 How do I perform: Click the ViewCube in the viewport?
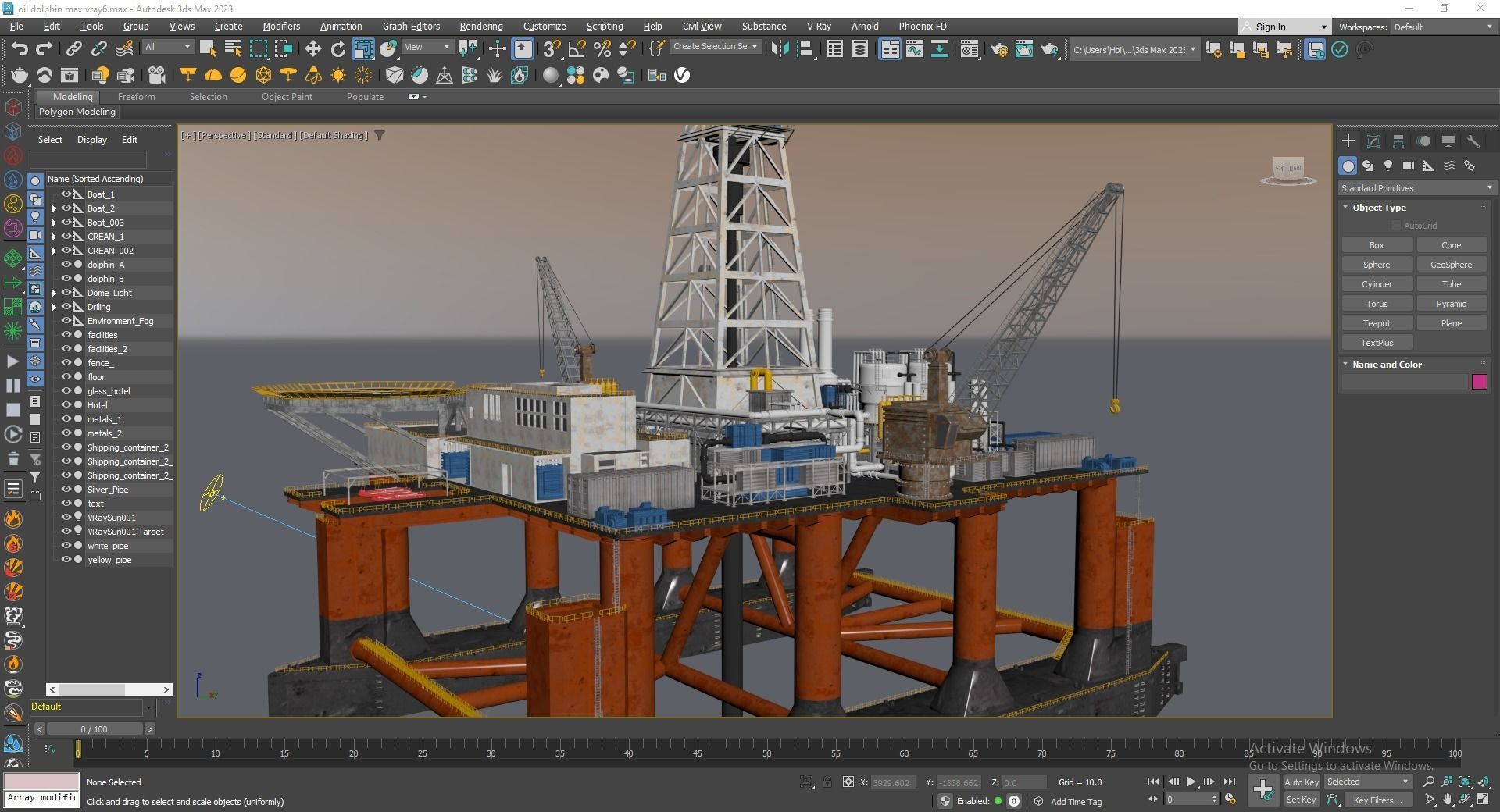pyautogui.click(x=1288, y=169)
